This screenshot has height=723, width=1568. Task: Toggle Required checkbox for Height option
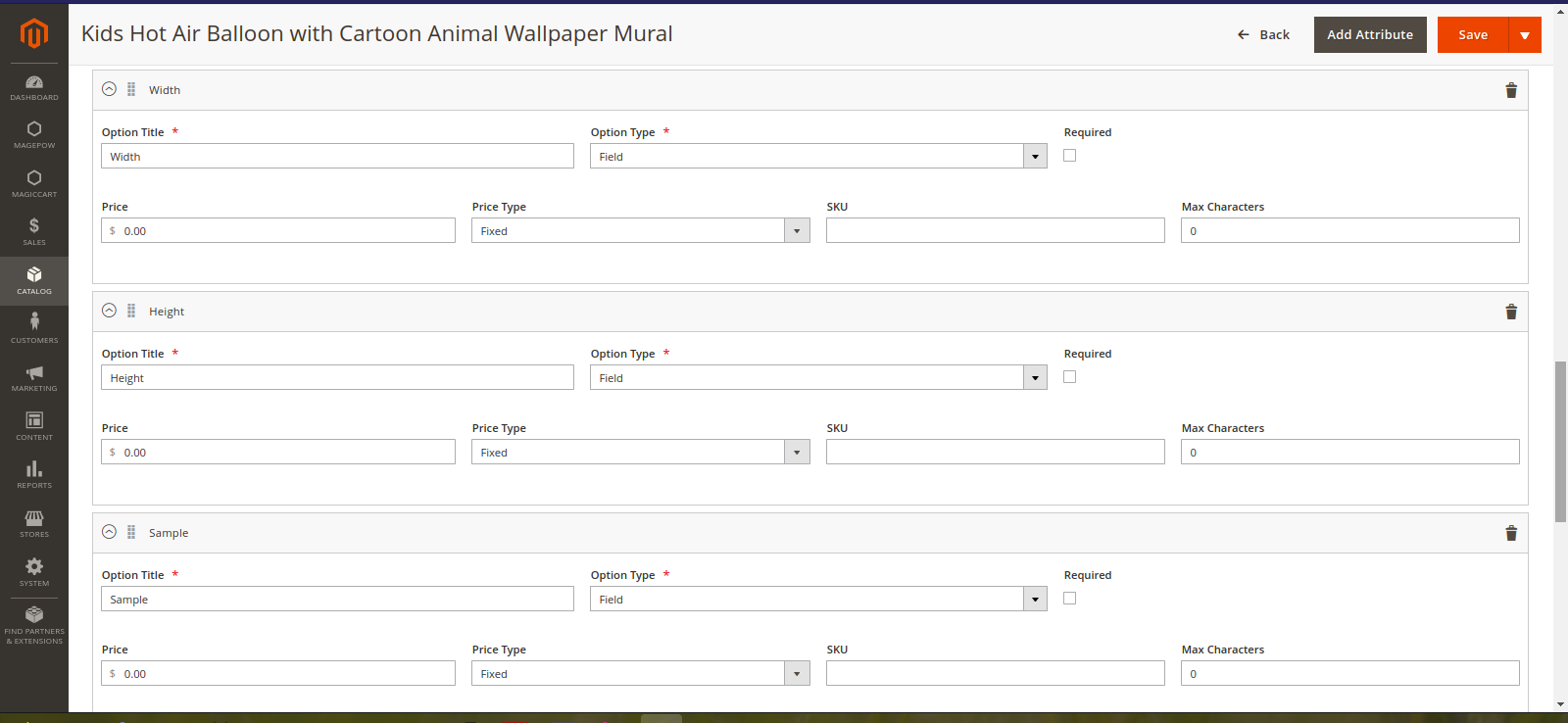[1070, 377]
